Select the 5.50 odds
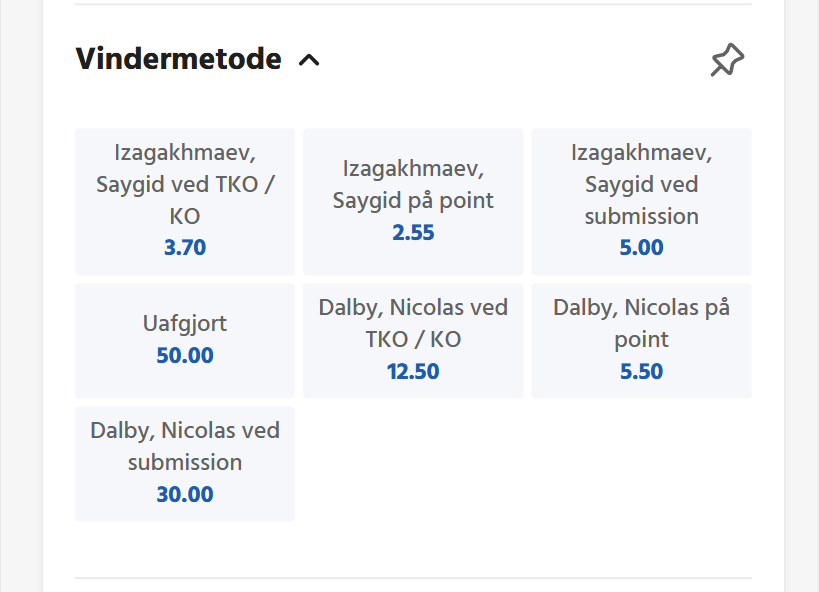The width and height of the screenshot is (819, 592). click(641, 372)
